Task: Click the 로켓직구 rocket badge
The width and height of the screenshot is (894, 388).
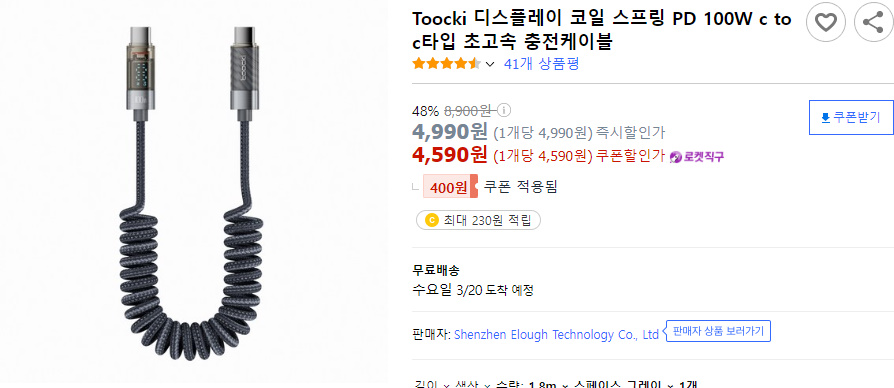Action: [697, 156]
